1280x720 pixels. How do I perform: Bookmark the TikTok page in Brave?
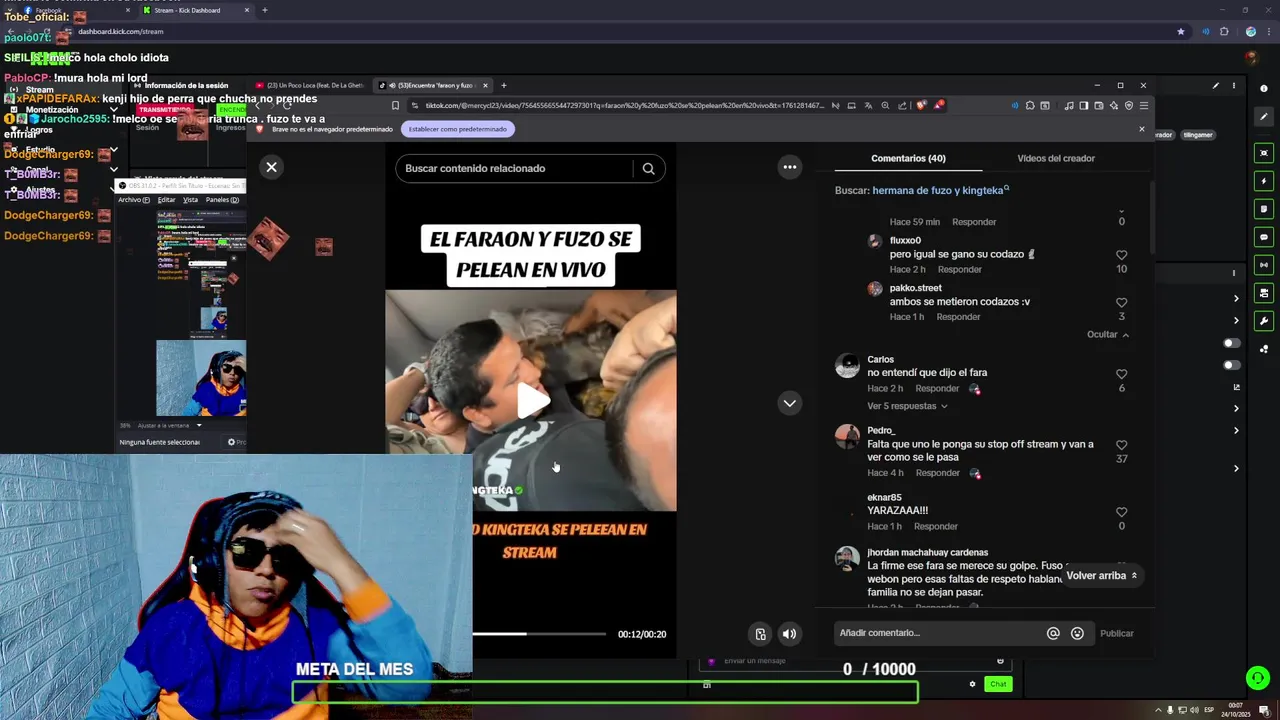click(396, 105)
